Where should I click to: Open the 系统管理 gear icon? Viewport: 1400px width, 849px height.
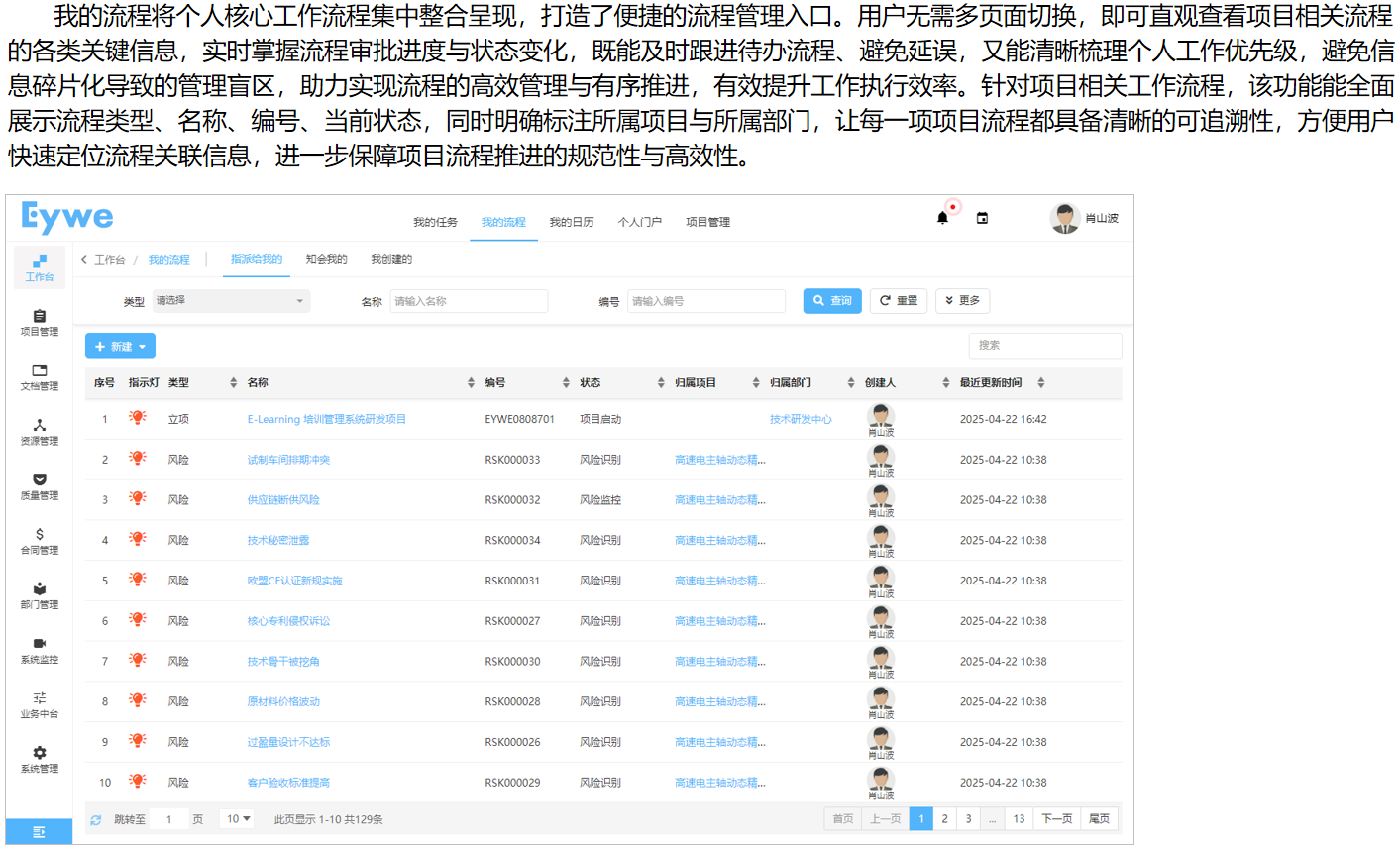click(39, 758)
